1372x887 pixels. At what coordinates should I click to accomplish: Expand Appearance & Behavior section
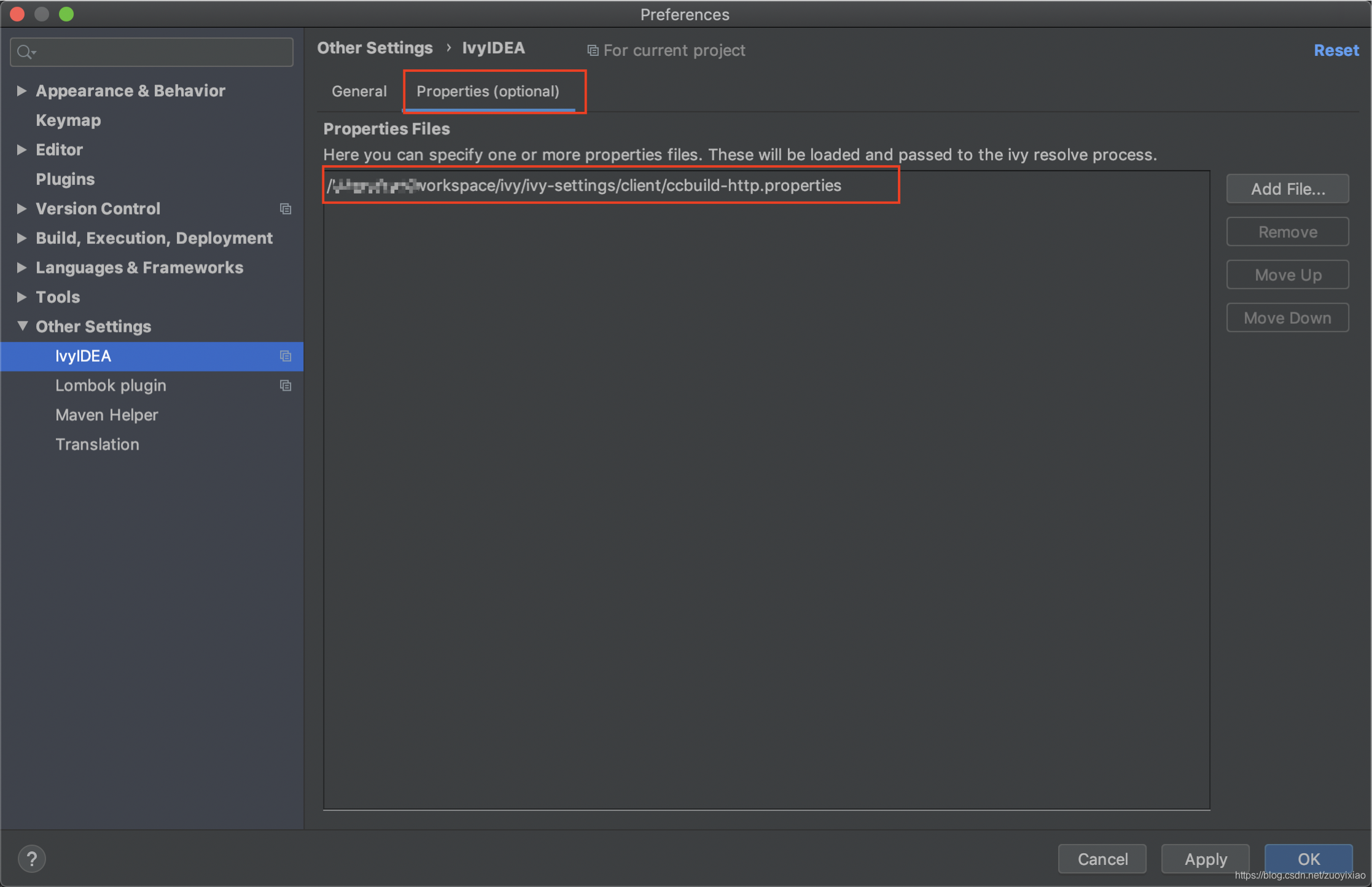tap(21, 91)
